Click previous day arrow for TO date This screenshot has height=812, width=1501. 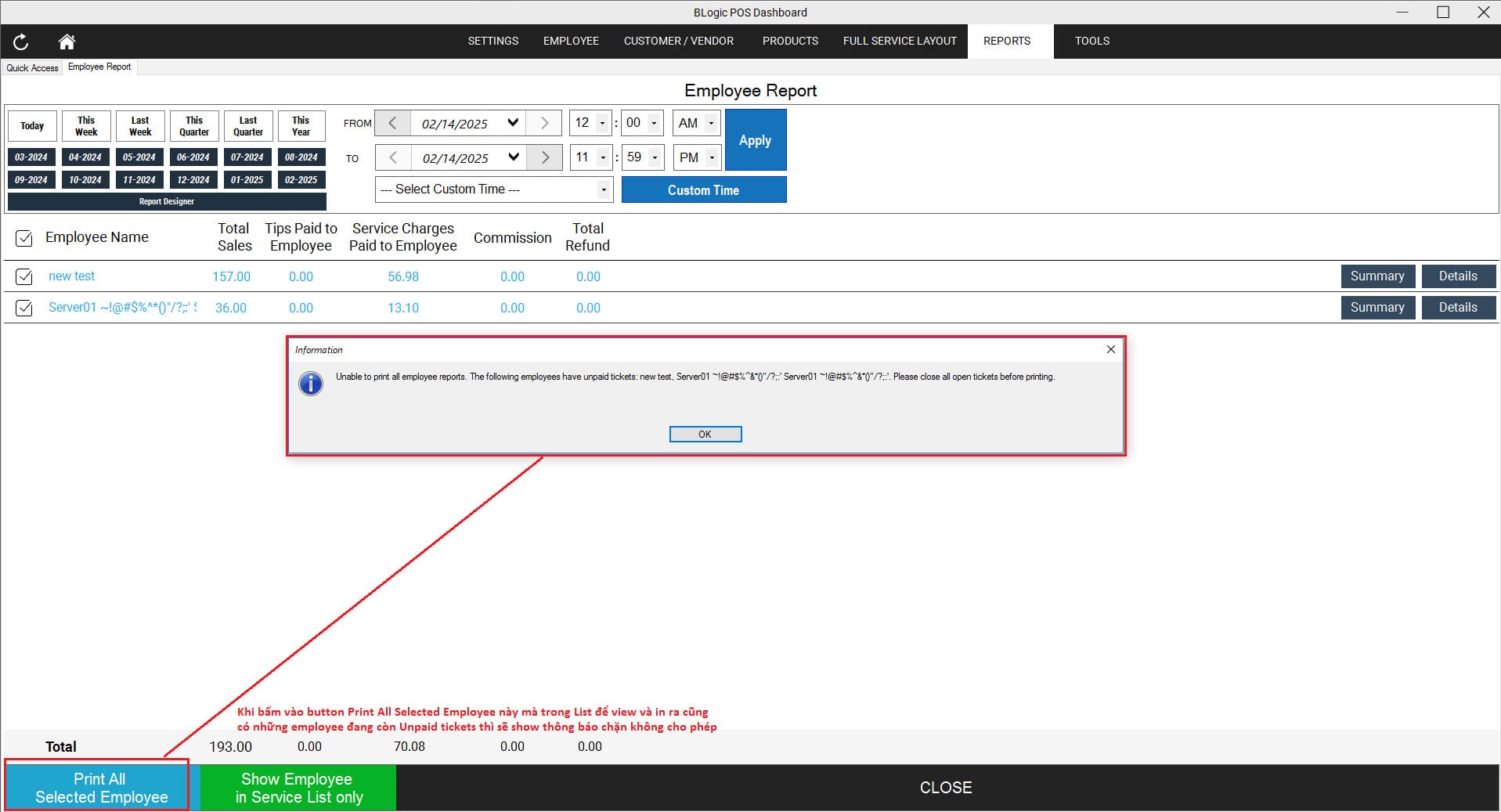[392, 157]
